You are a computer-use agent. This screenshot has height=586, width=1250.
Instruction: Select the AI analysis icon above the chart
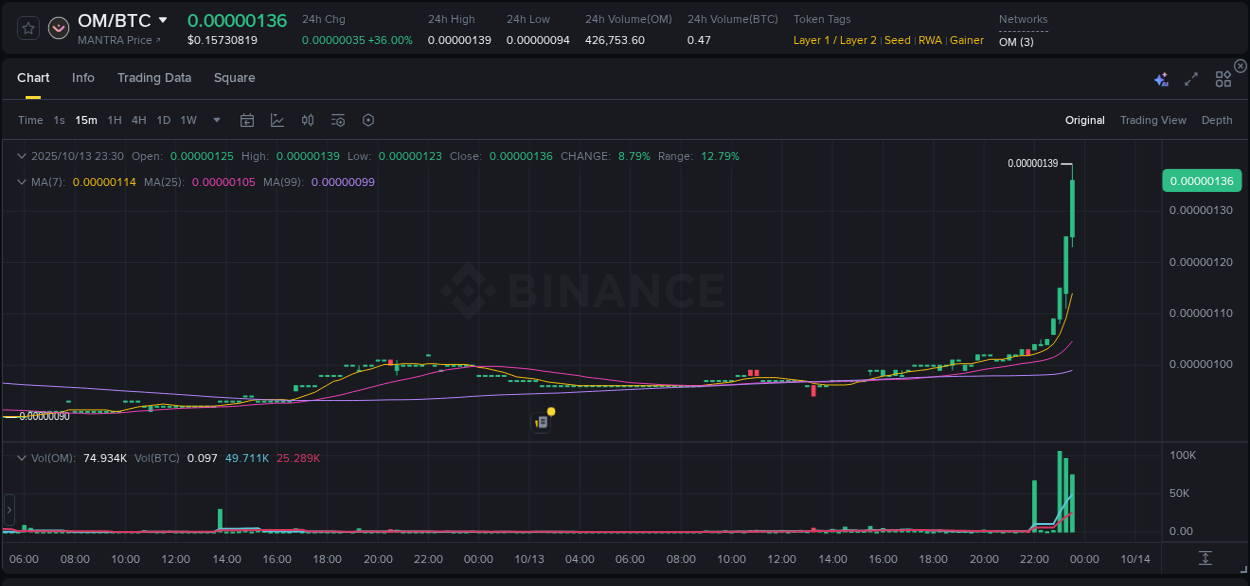tap(1161, 78)
